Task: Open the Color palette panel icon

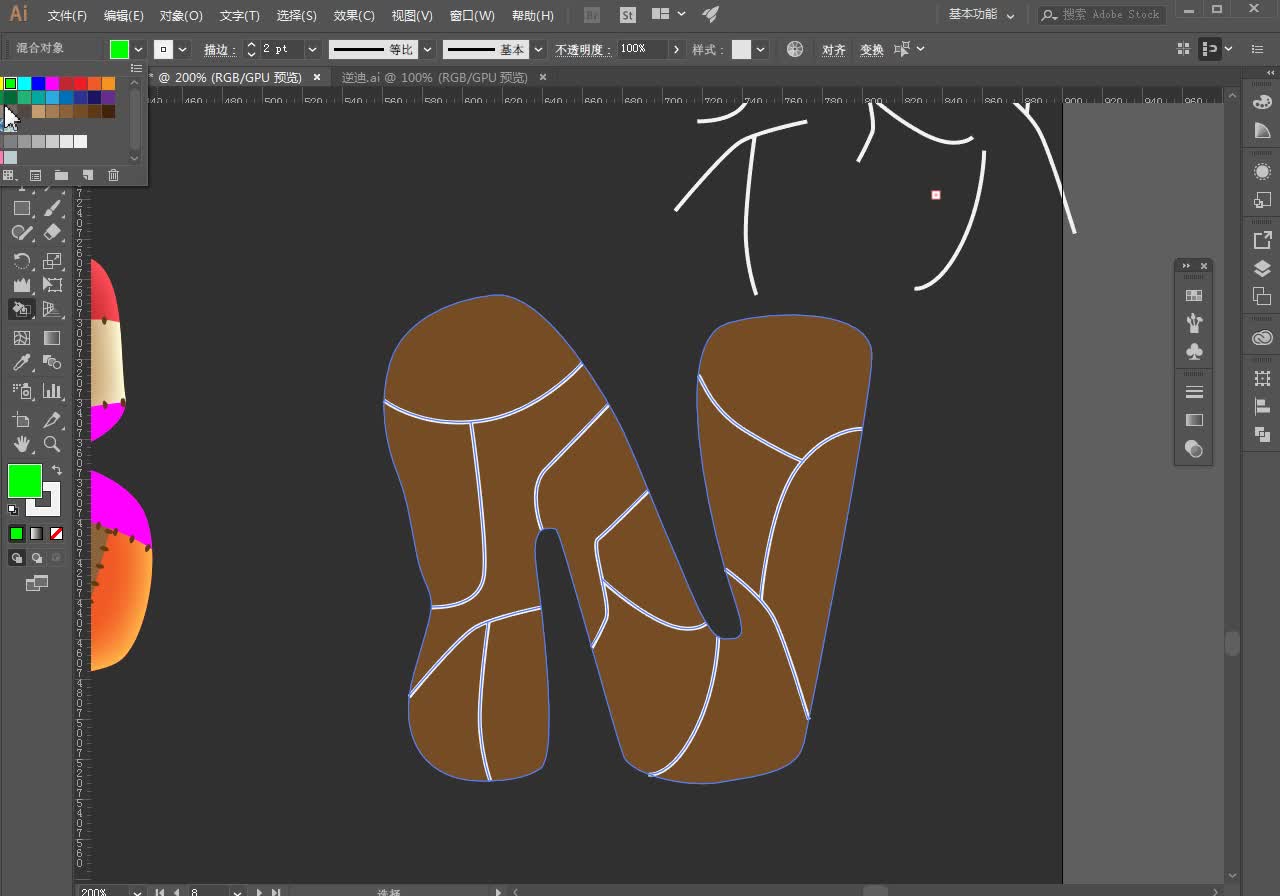Action: (1262, 102)
